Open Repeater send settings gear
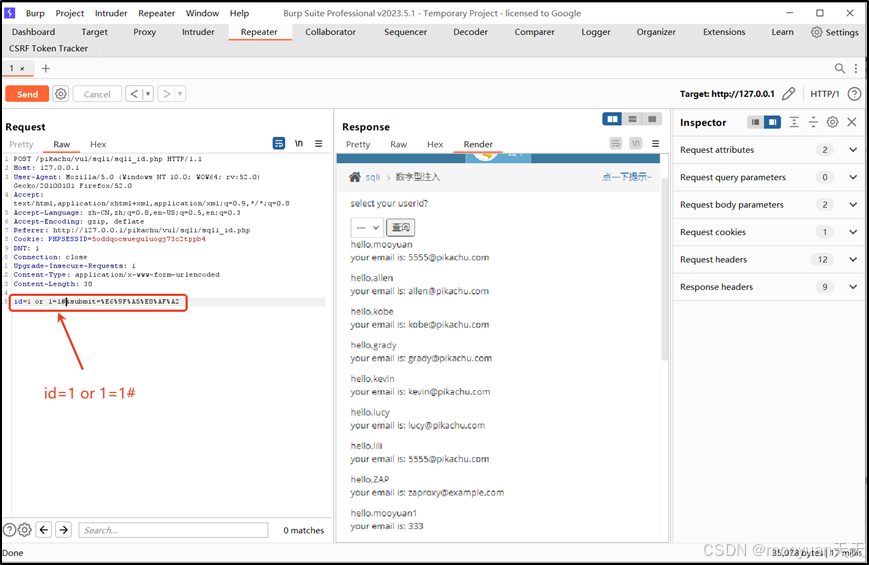The image size is (869, 565). tap(60, 94)
